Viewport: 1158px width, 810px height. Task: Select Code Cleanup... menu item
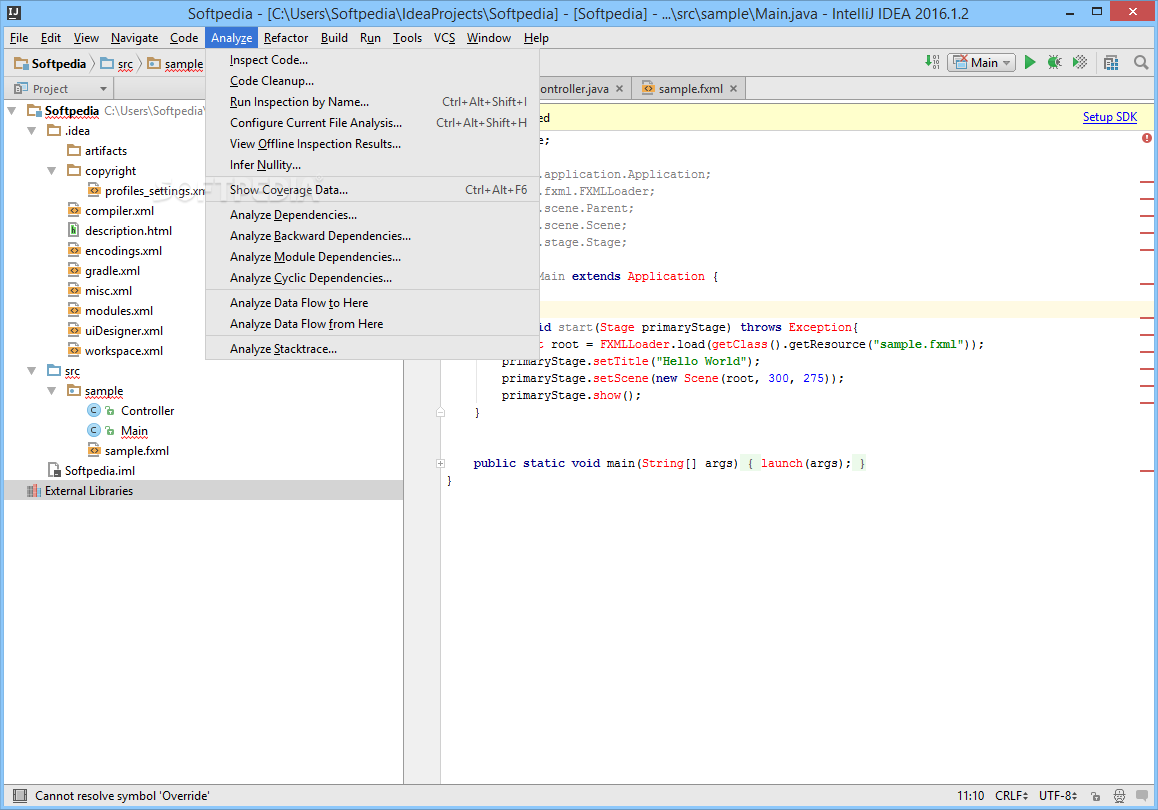click(x=372, y=81)
